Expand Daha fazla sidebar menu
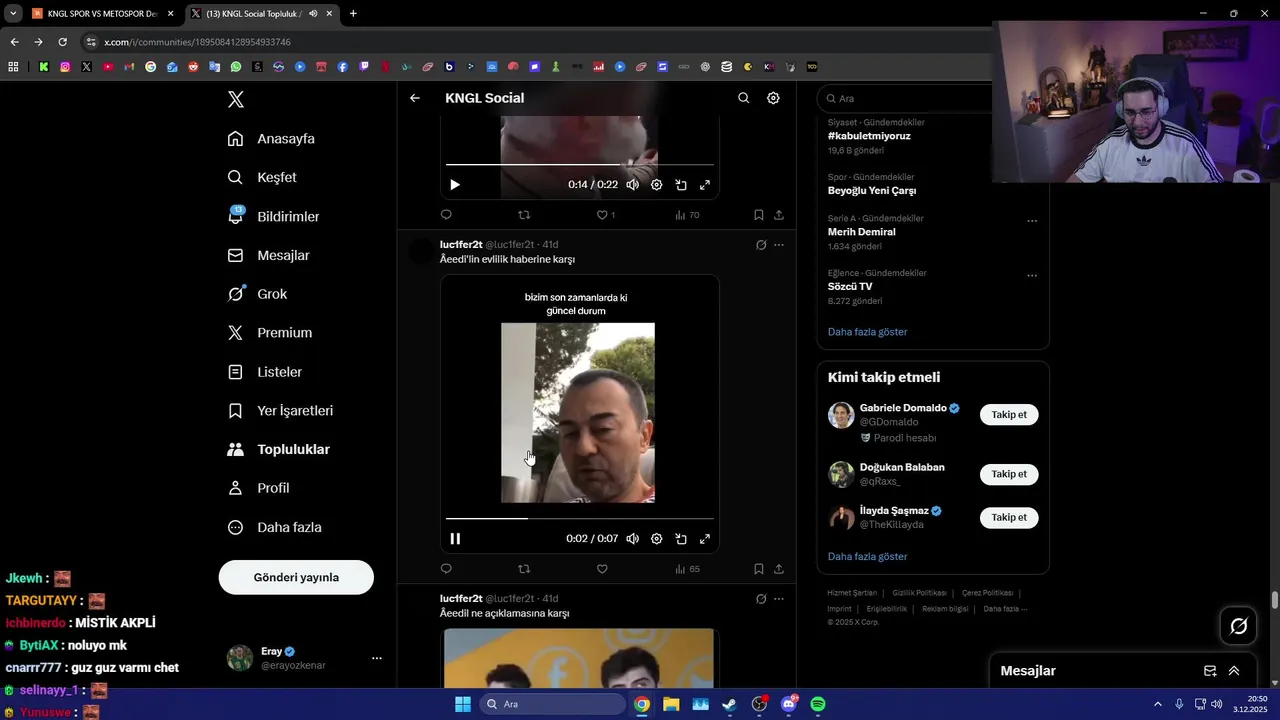The height and width of the screenshot is (720, 1280). click(274, 527)
